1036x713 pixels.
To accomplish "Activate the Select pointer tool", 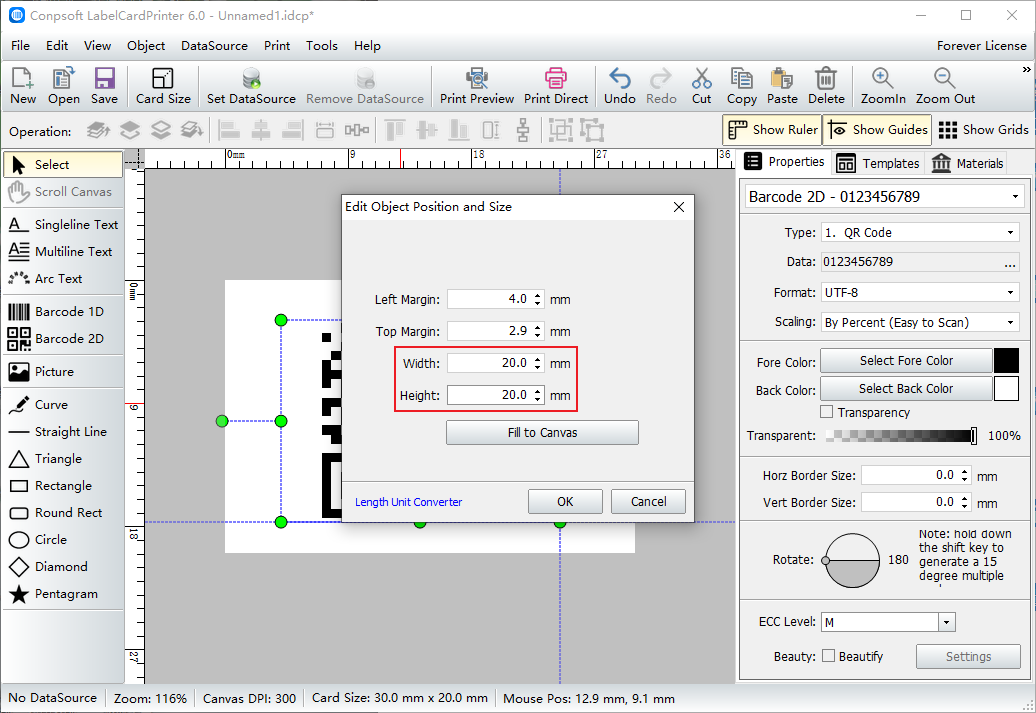I will 63,165.
